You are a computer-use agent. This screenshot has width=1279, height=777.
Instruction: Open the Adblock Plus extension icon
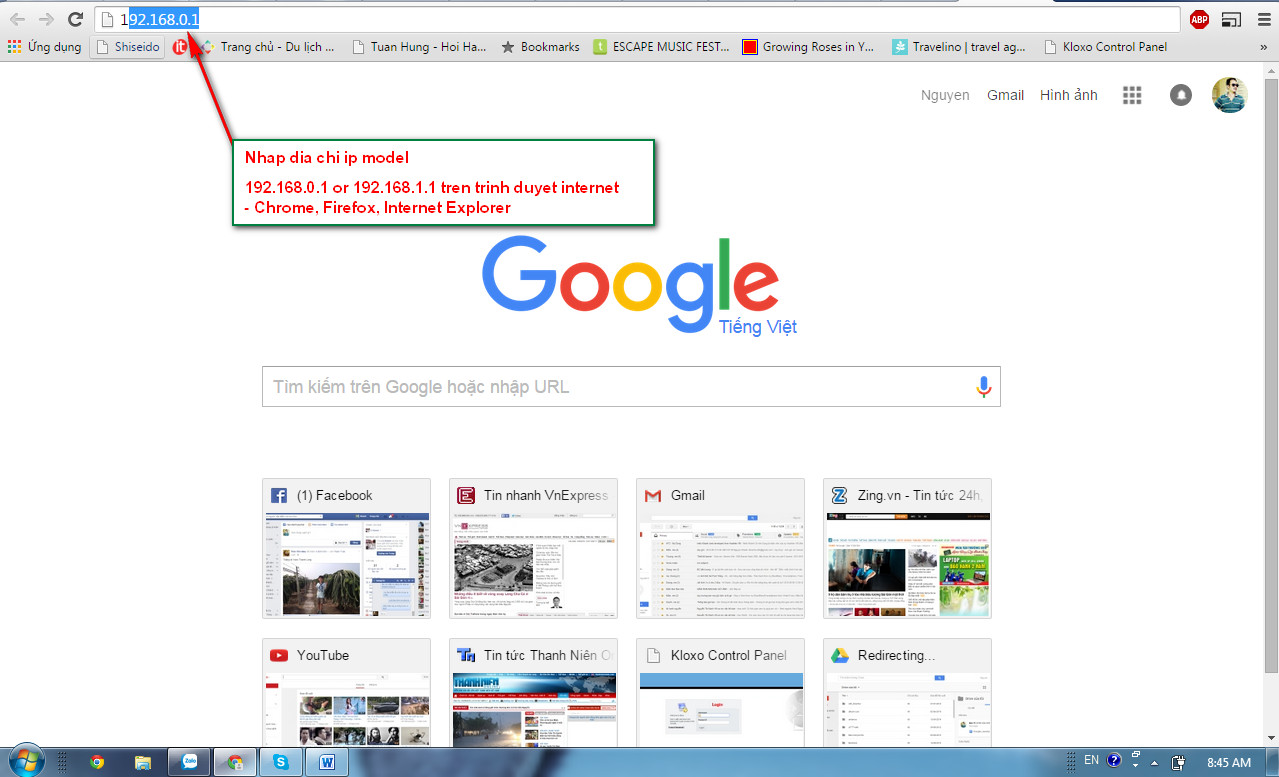click(1199, 19)
